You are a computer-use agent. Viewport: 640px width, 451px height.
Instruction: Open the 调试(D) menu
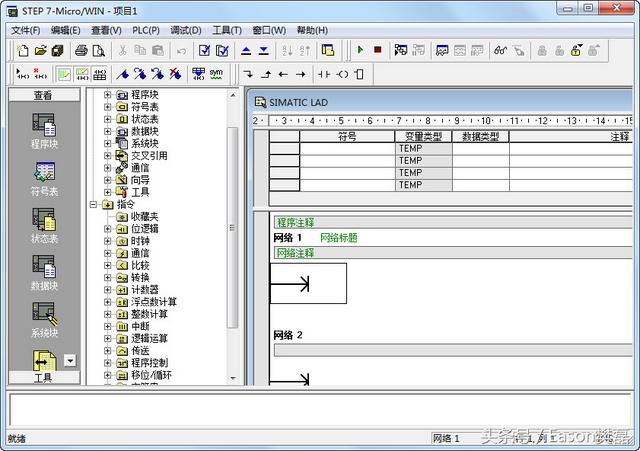pos(186,30)
